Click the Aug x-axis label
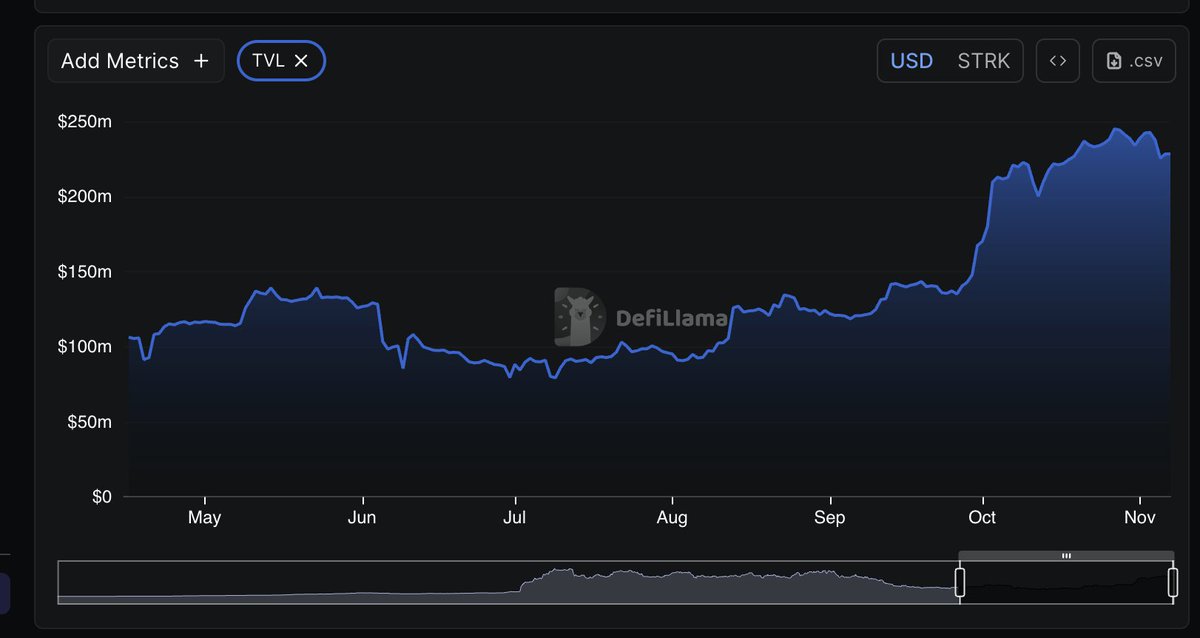Image resolution: width=1200 pixels, height=638 pixels. pos(672,518)
